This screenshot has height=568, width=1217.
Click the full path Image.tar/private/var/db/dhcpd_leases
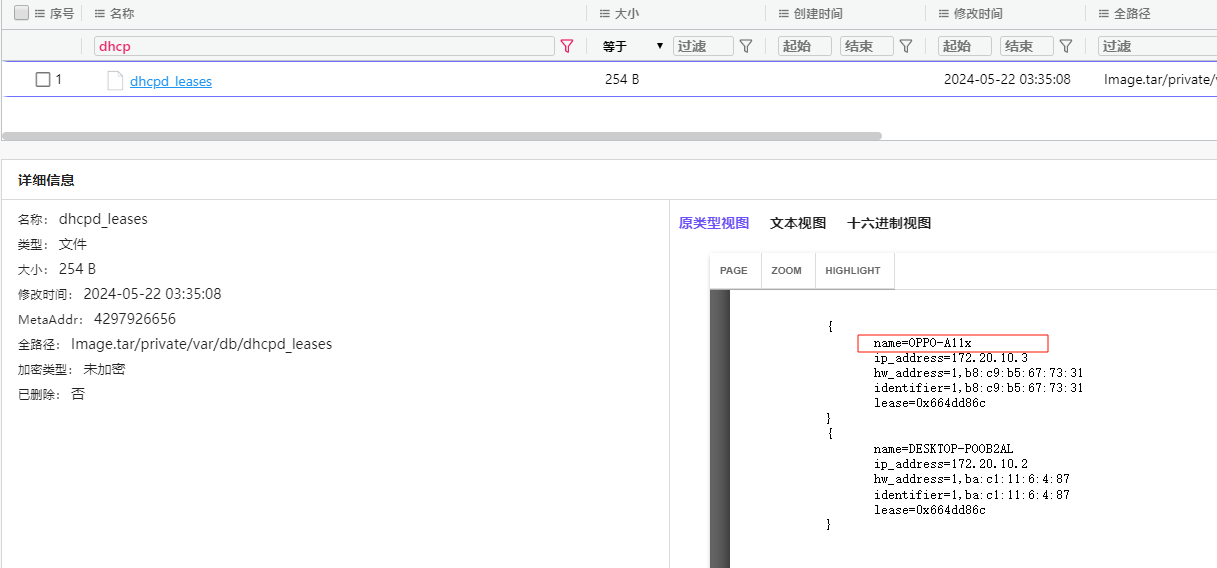[x=201, y=344]
